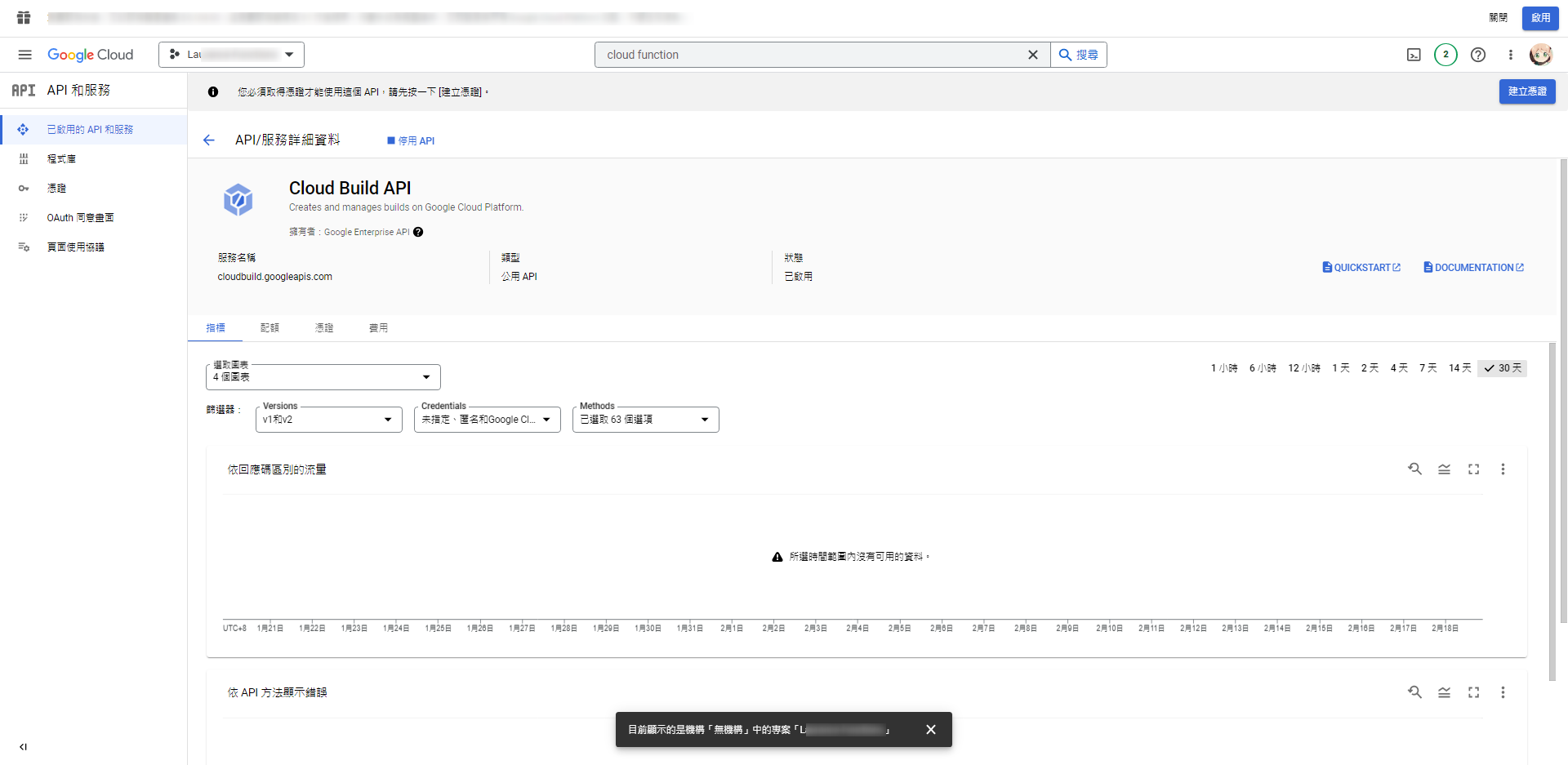Open 程式庫 in the sidebar
The width and height of the screenshot is (1568, 765).
pyautogui.click(x=94, y=159)
